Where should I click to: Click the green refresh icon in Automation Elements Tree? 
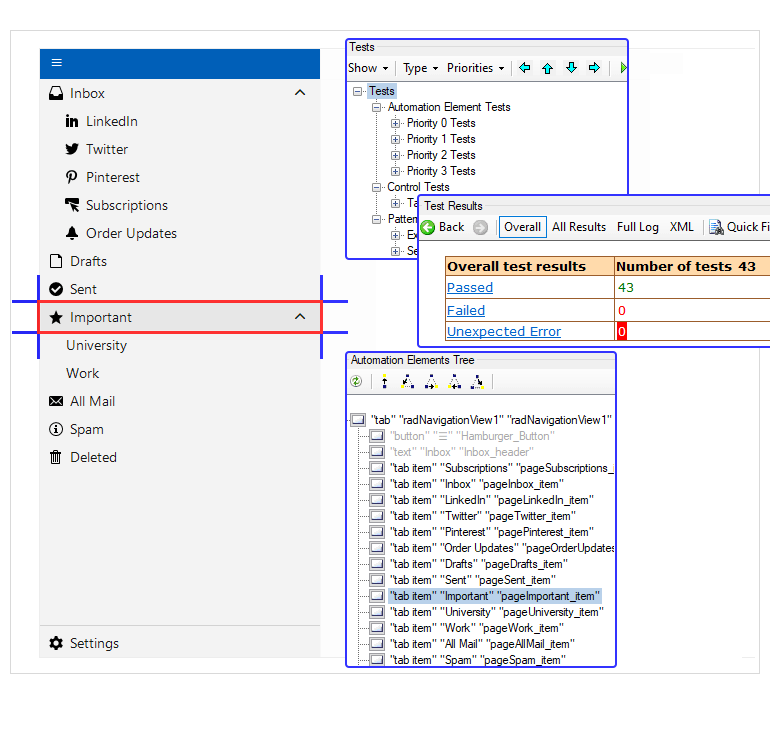356,381
